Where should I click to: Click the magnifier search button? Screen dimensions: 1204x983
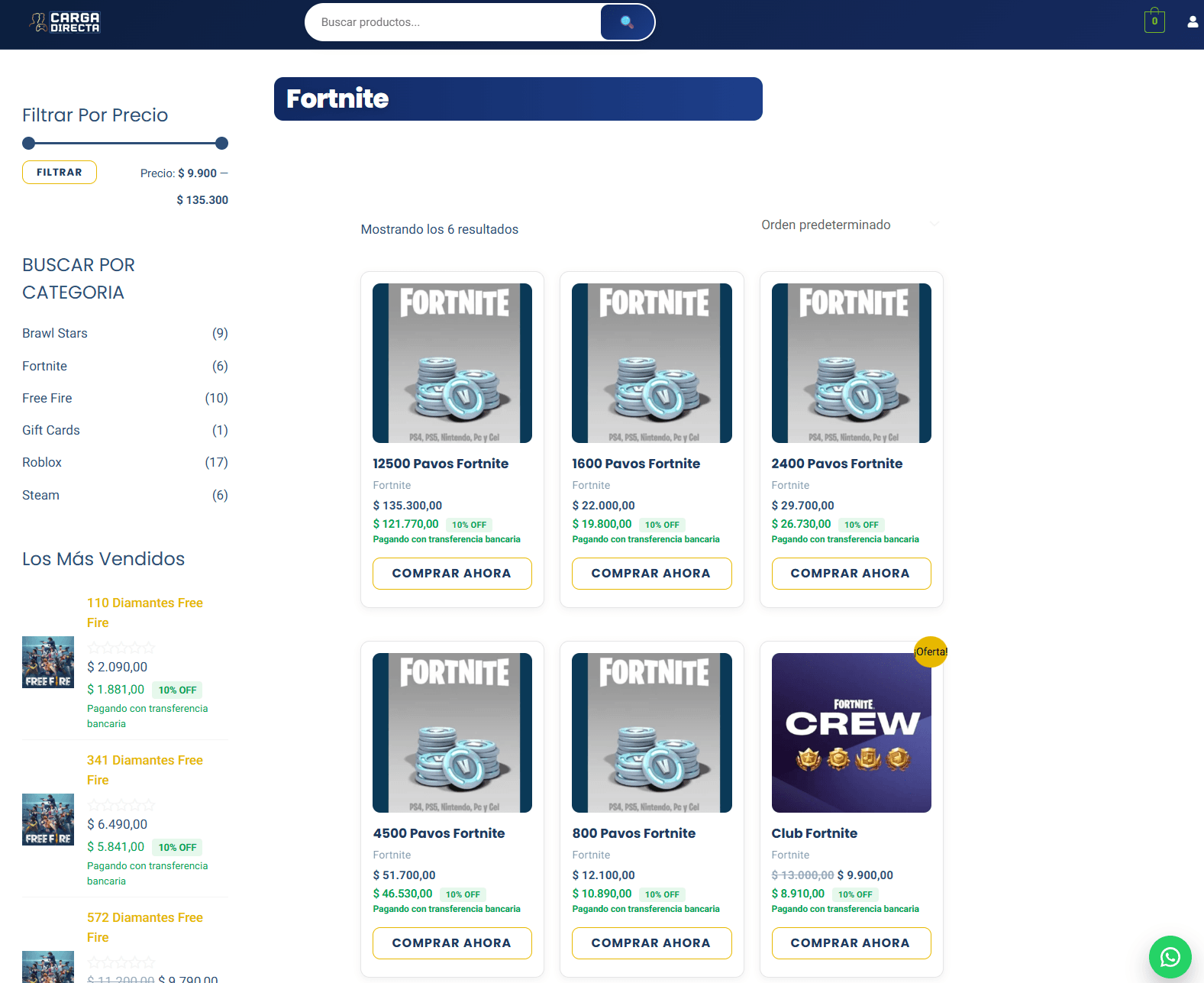[627, 22]
